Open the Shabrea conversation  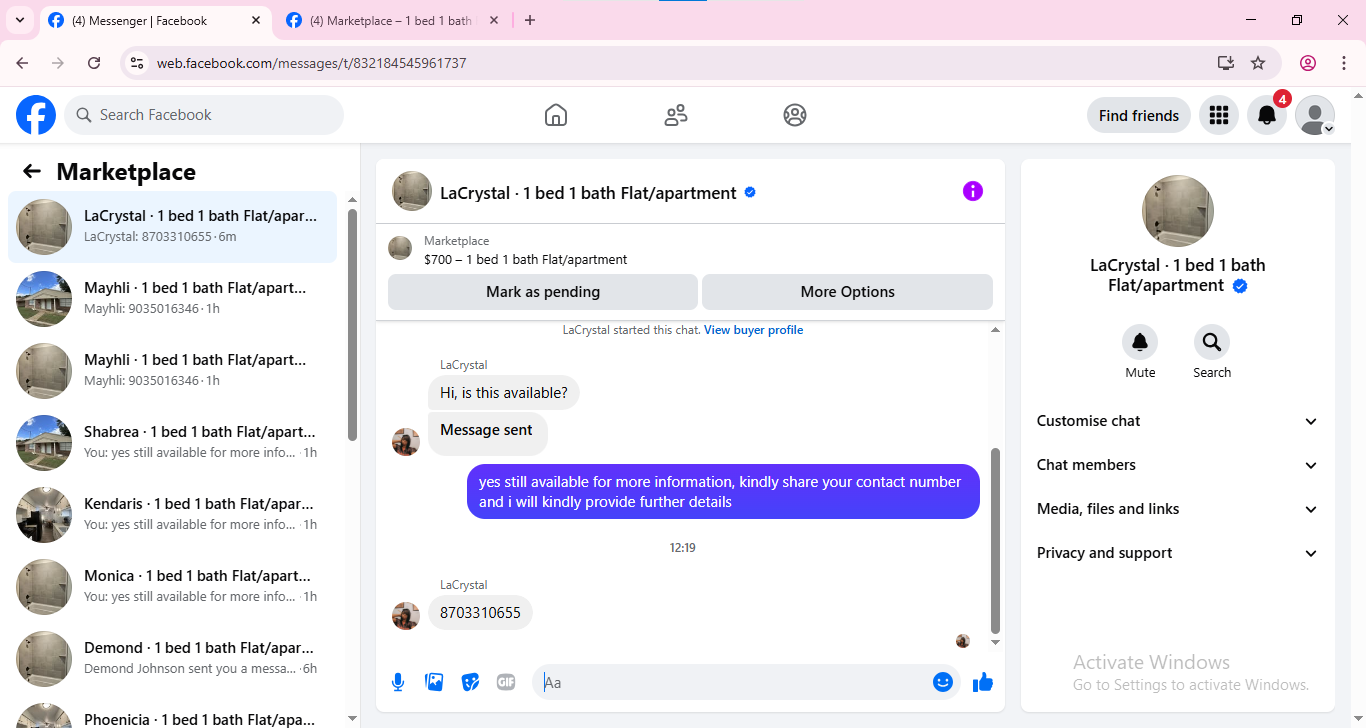tap(172, 443)
